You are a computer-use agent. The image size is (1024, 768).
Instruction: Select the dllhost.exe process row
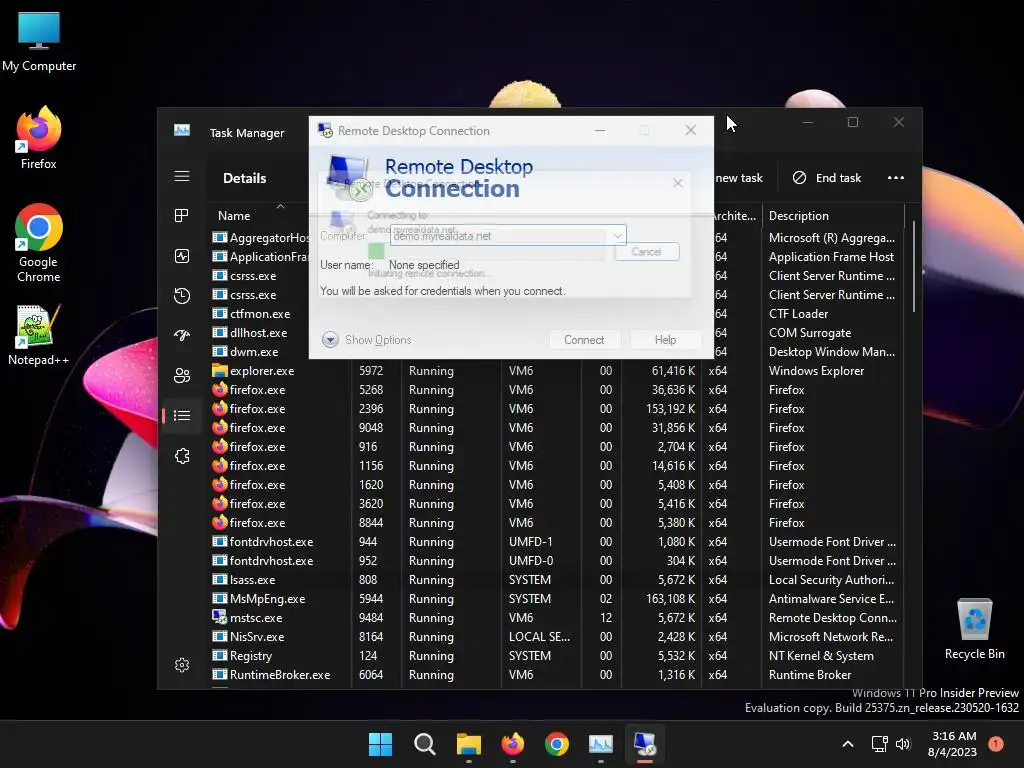pos(259,332)
